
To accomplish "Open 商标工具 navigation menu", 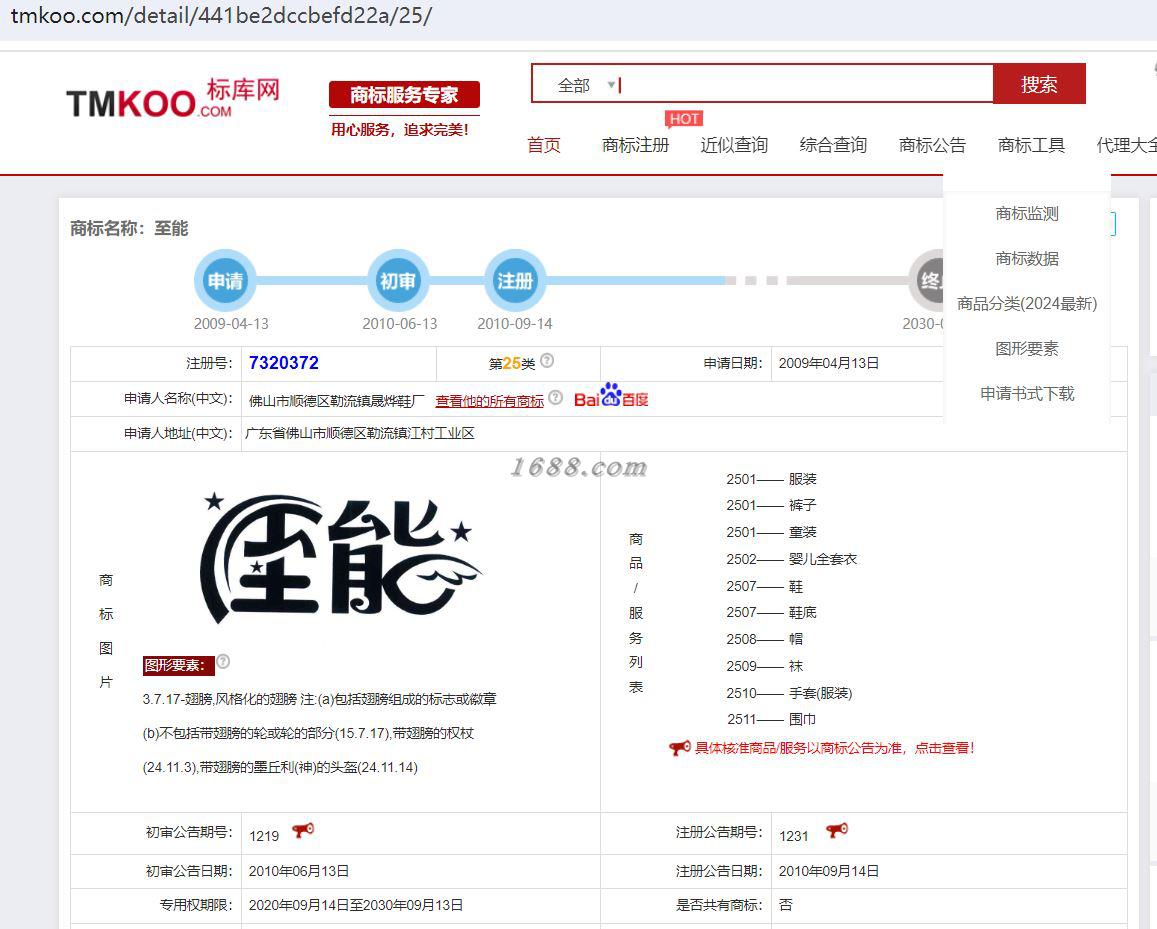I will click(1031, 145).
